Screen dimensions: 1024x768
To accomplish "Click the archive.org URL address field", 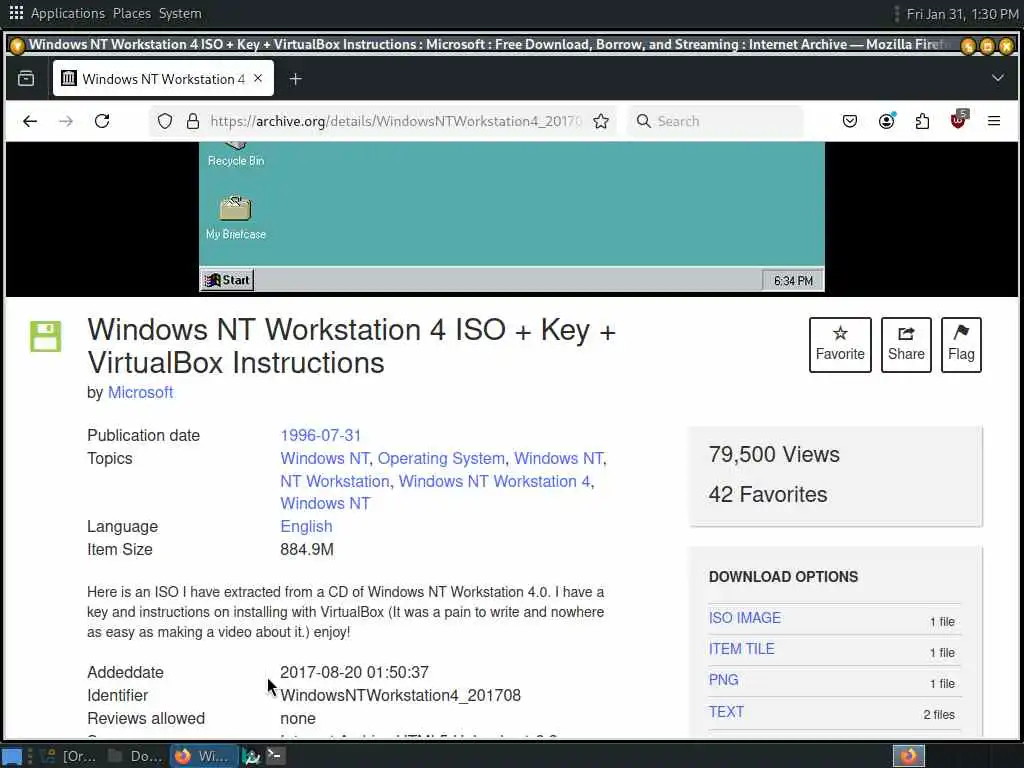I will click(395, 121).
